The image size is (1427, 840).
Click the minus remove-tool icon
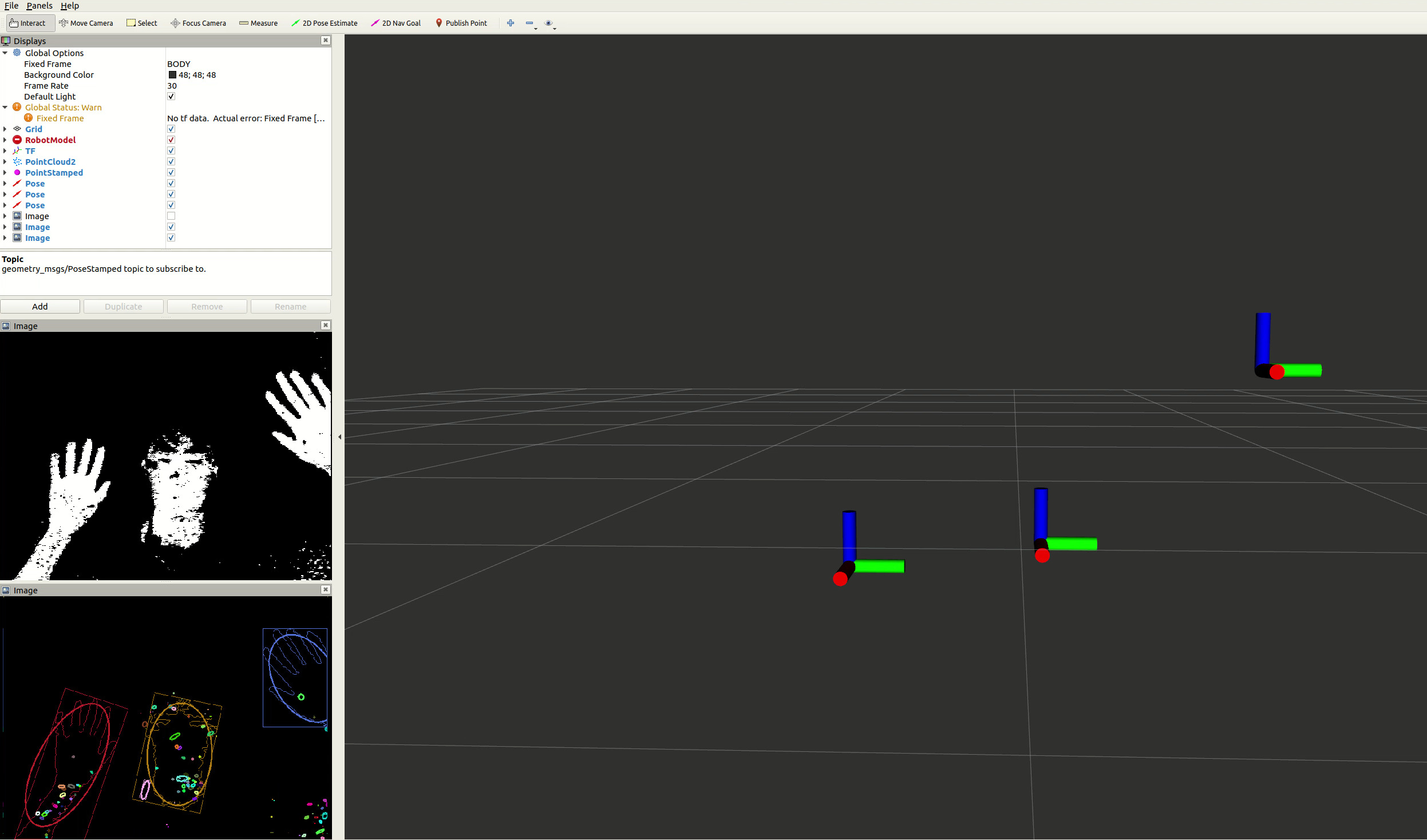[x=529, y=23]
